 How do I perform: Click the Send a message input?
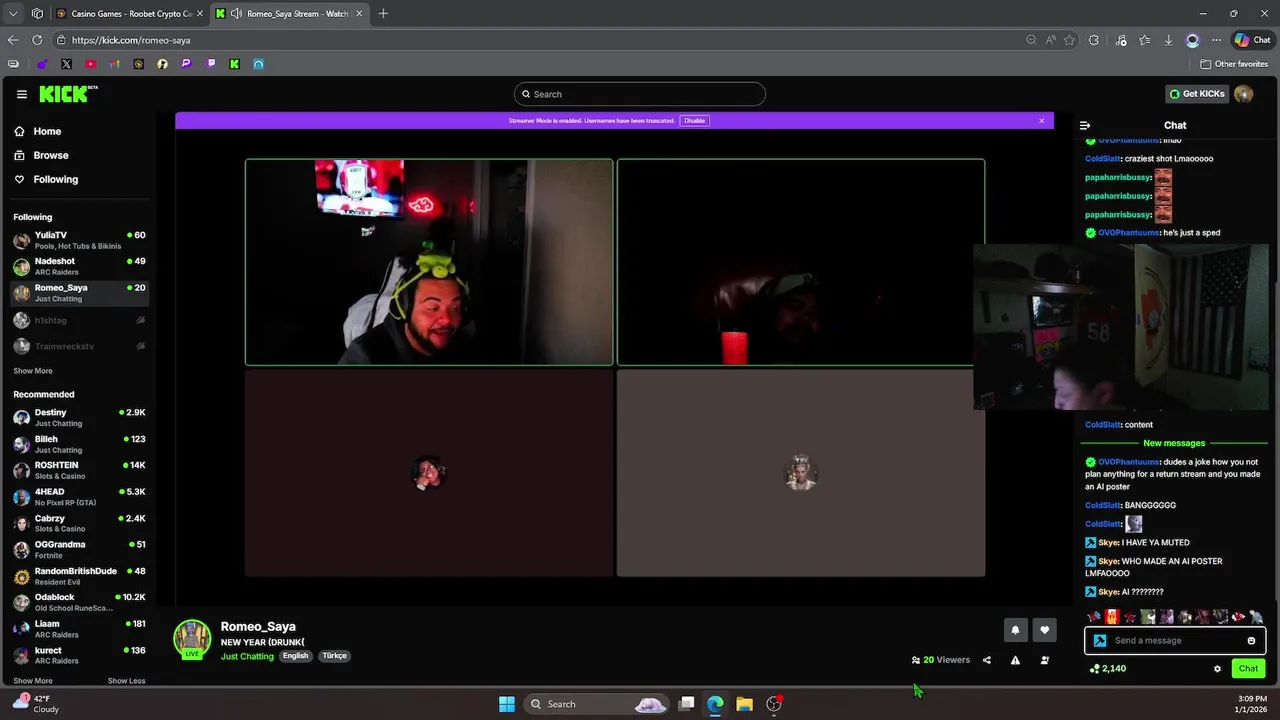click(x=1175, y=641)
